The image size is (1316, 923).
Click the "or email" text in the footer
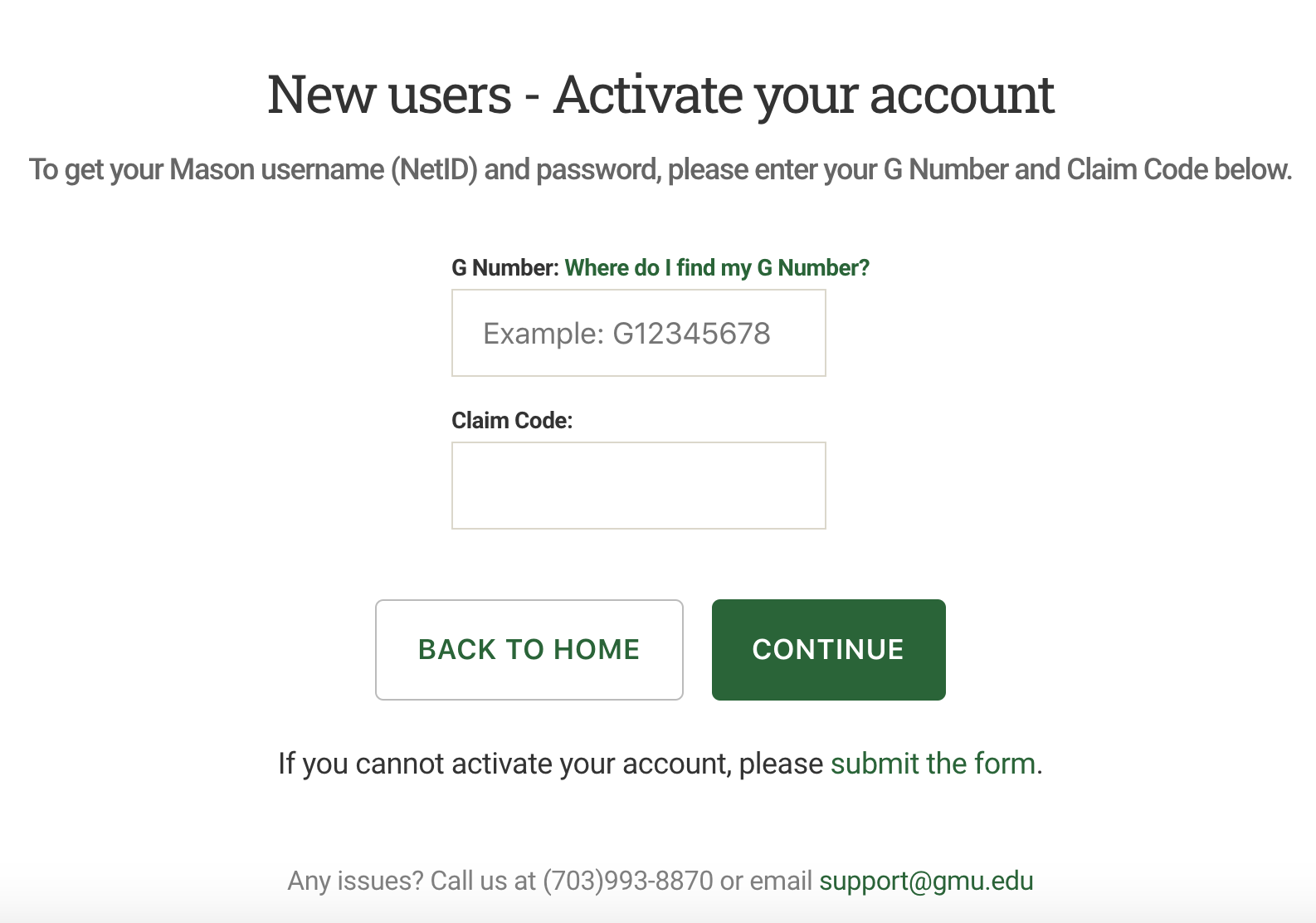(766, 881)
